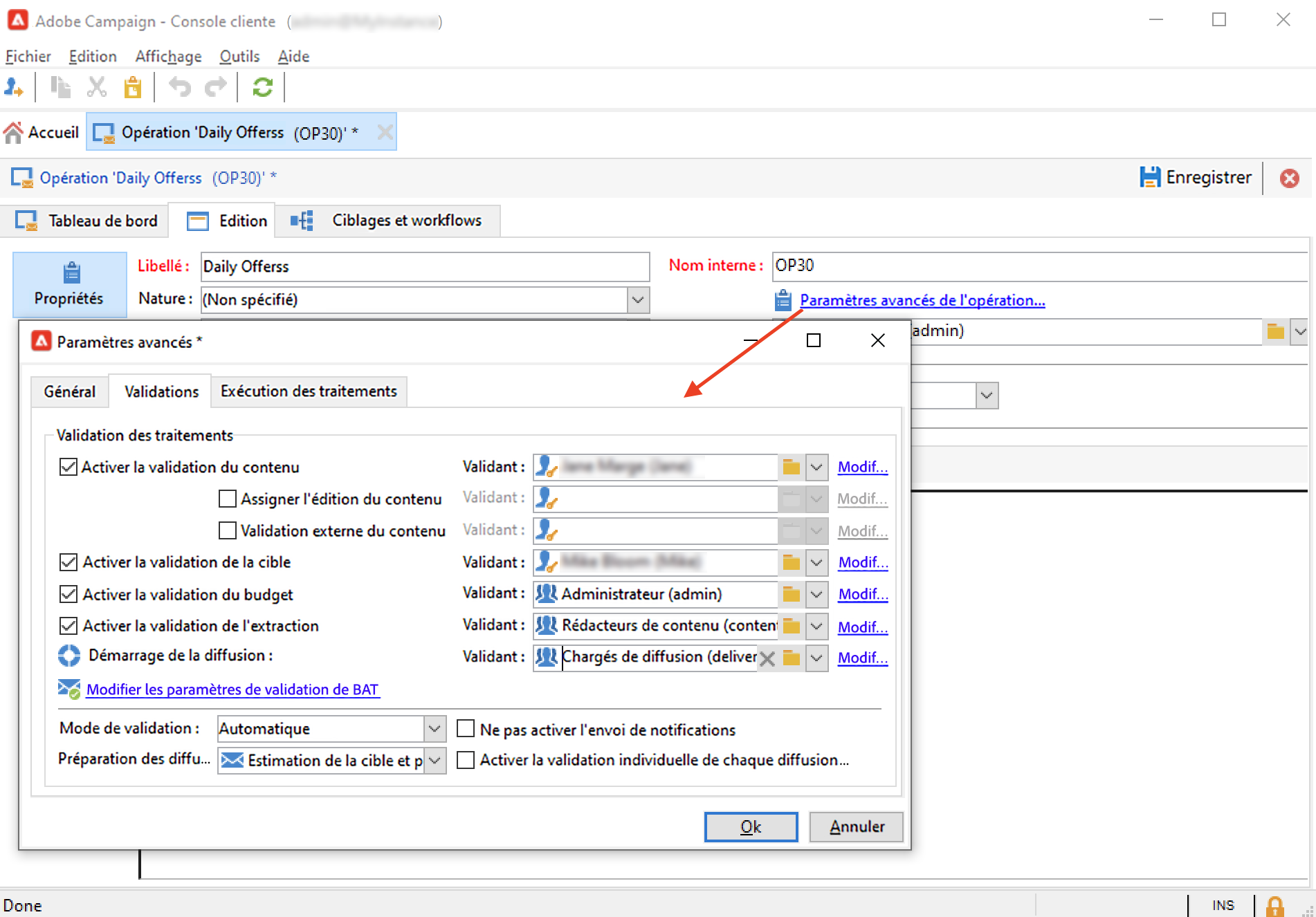
Task: Open the Aide menu
Action: tap(293, 56)
